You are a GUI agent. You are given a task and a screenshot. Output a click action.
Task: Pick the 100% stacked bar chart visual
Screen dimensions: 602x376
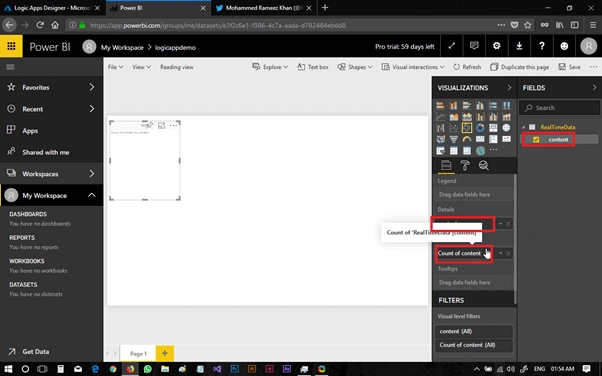coord(493,105)
